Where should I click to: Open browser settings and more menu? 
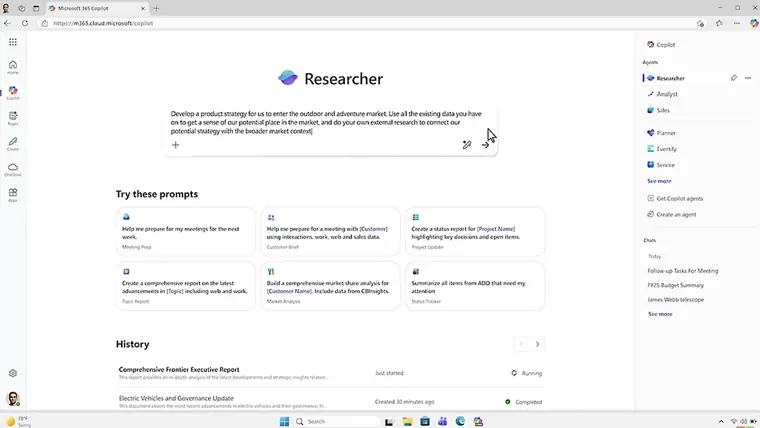pyautogui.click(x=737, y=23)
